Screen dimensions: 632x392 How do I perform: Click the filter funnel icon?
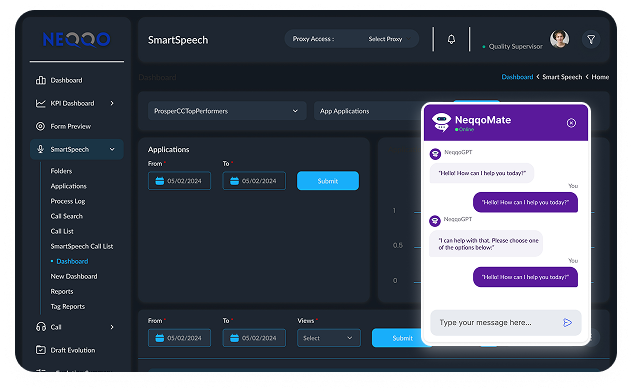click(x=591, y=39)
